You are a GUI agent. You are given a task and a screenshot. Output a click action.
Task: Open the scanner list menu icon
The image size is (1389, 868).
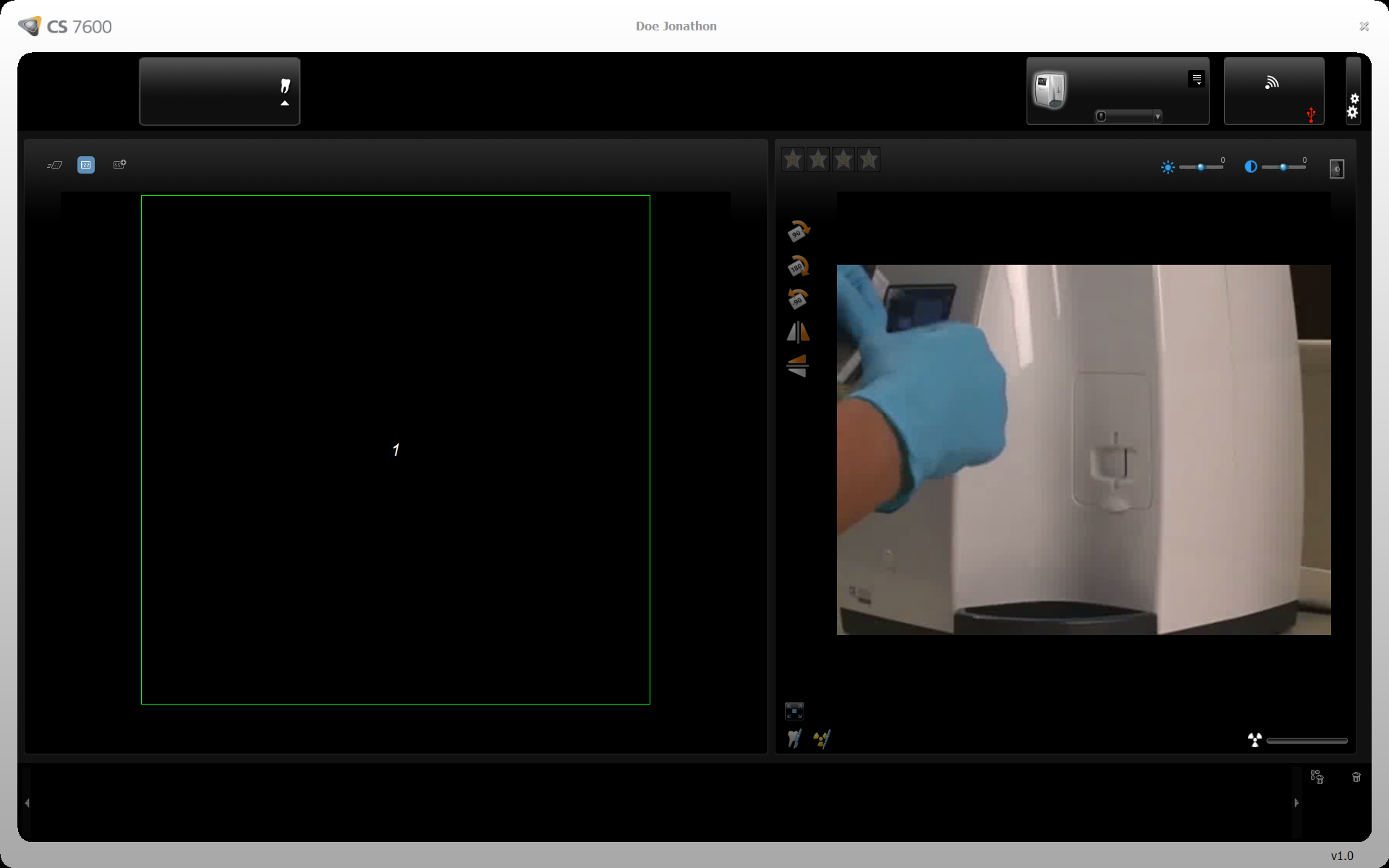[x=1197, y=80]
